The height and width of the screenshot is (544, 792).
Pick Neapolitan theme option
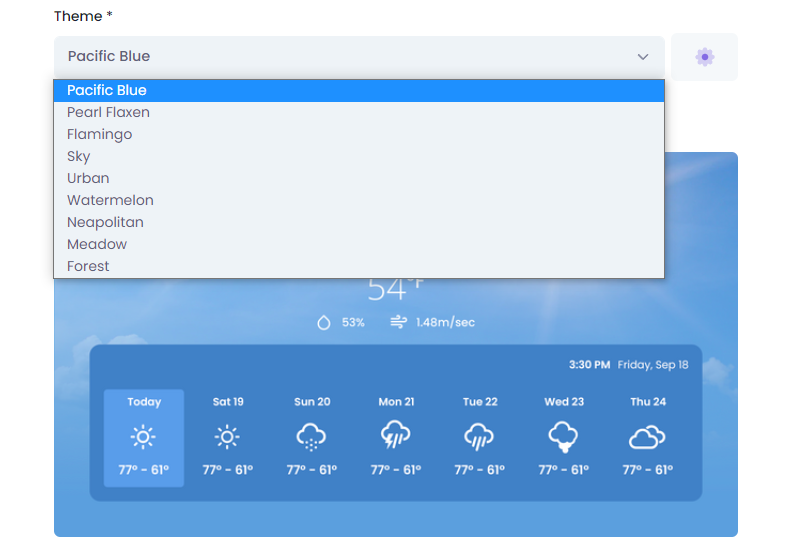coord(359,222)
